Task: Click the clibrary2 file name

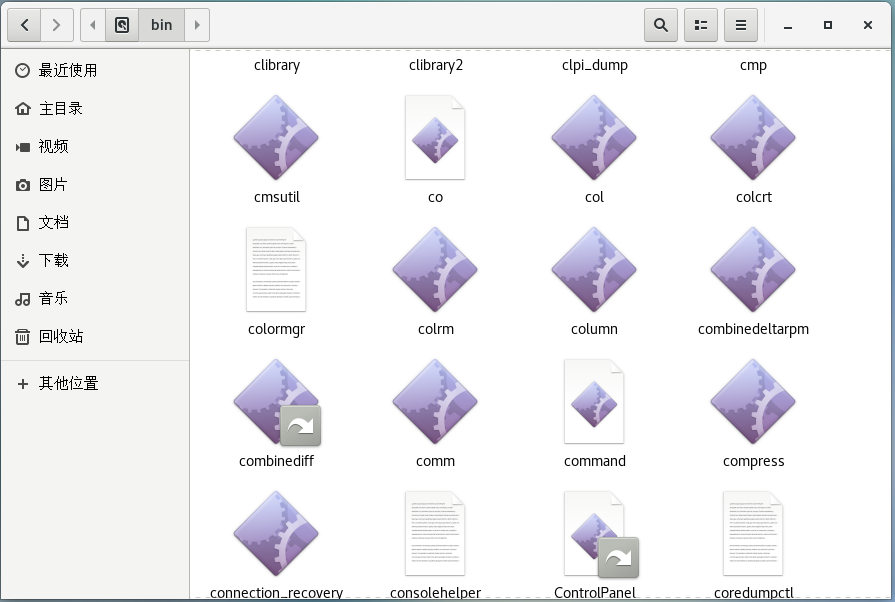Action: coord(436,65)
